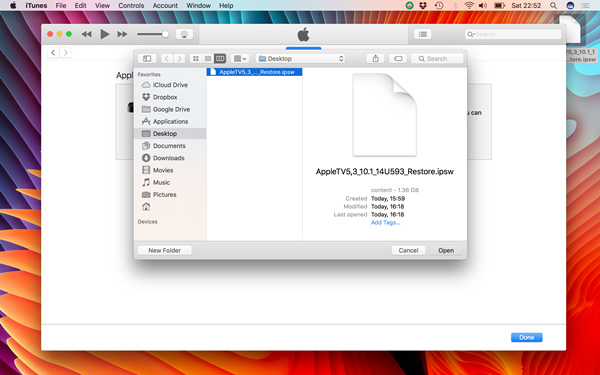Viewport: 600px width, 375px height.
Task: Click the iTunes rewind button
Action: point(86,34)
